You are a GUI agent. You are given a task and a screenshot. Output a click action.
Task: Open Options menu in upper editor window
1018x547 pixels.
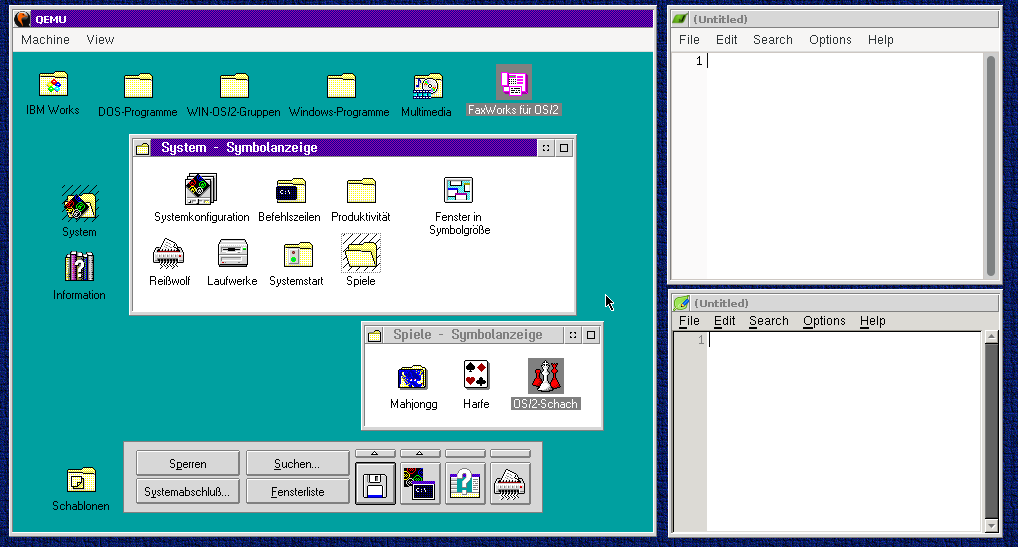(830, 40)
